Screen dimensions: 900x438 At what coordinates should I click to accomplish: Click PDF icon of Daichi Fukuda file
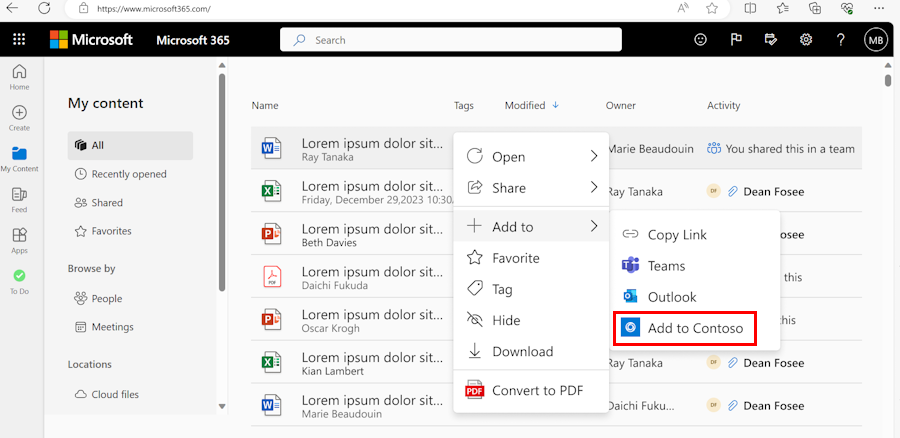[270, 277]
